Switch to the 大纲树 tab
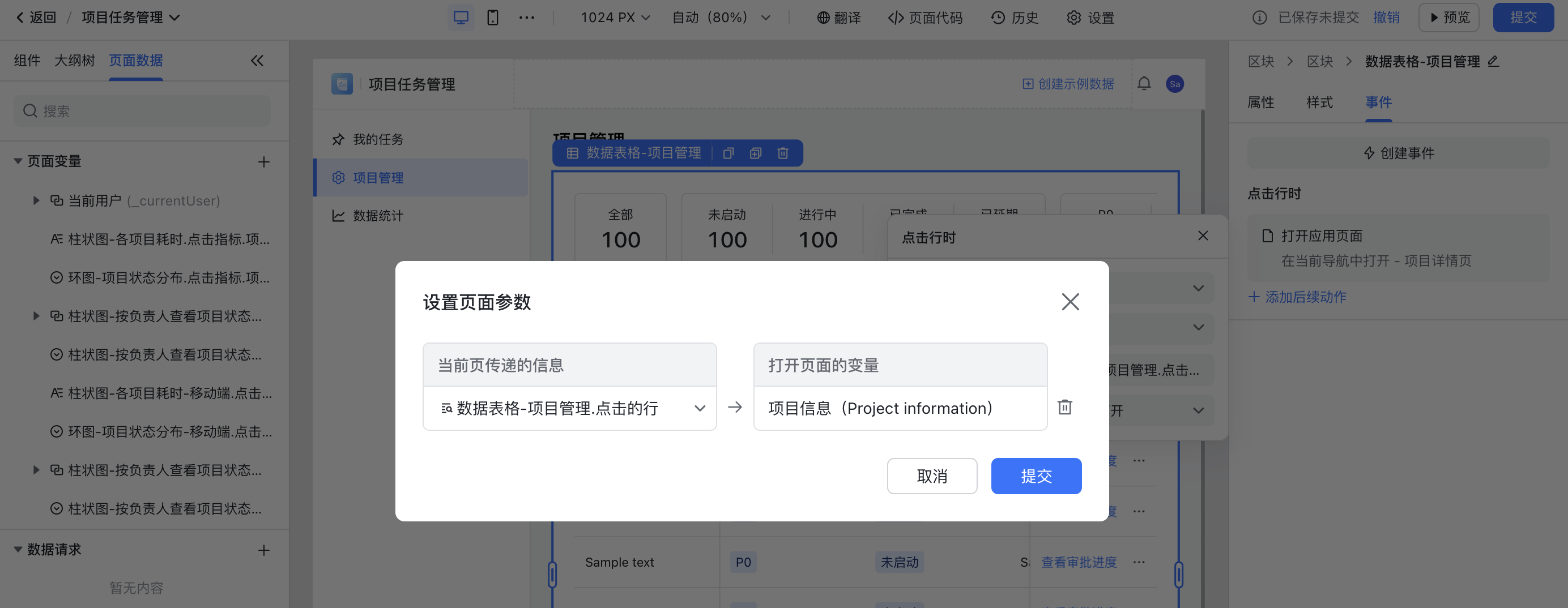This screenshot has width=1568, height=608. click(x=74, y=61)
